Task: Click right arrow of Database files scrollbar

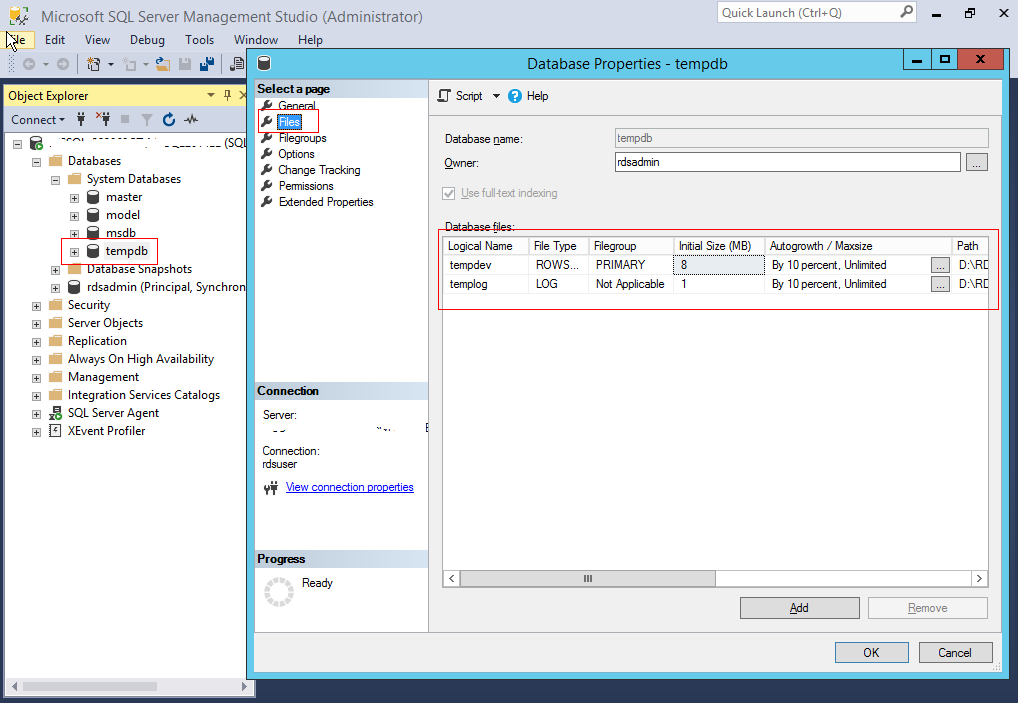Action: click(x=979, y=578)
